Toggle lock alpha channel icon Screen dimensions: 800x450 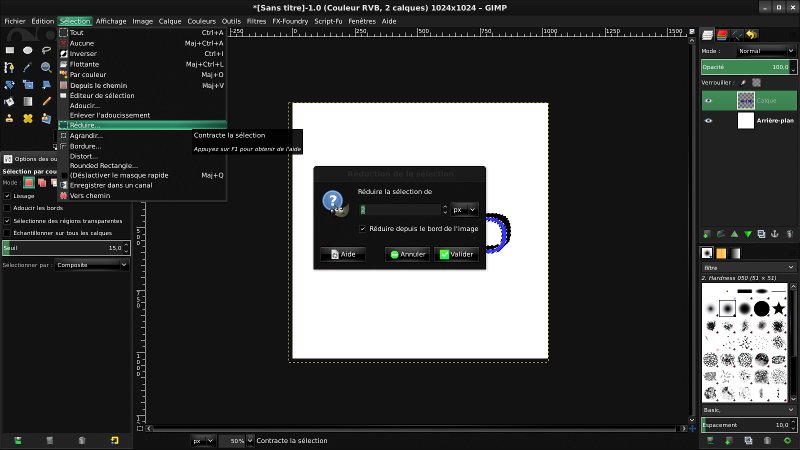click(x=757, y=83)
